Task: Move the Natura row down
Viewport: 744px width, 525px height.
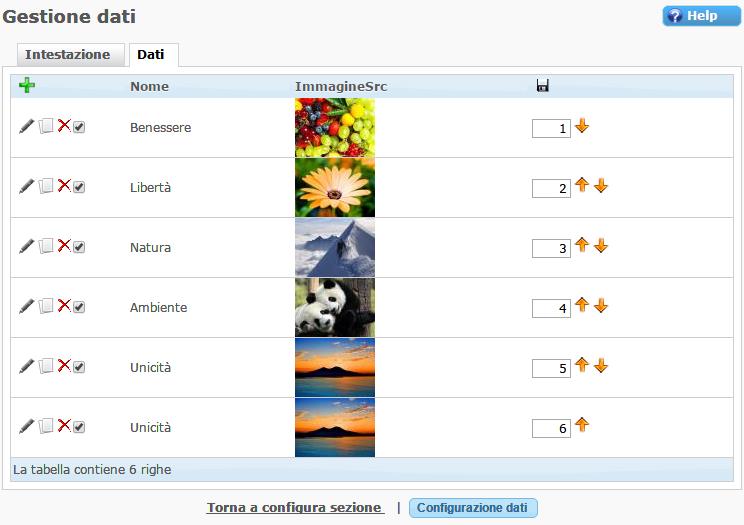Action: [x=601, y=246]
